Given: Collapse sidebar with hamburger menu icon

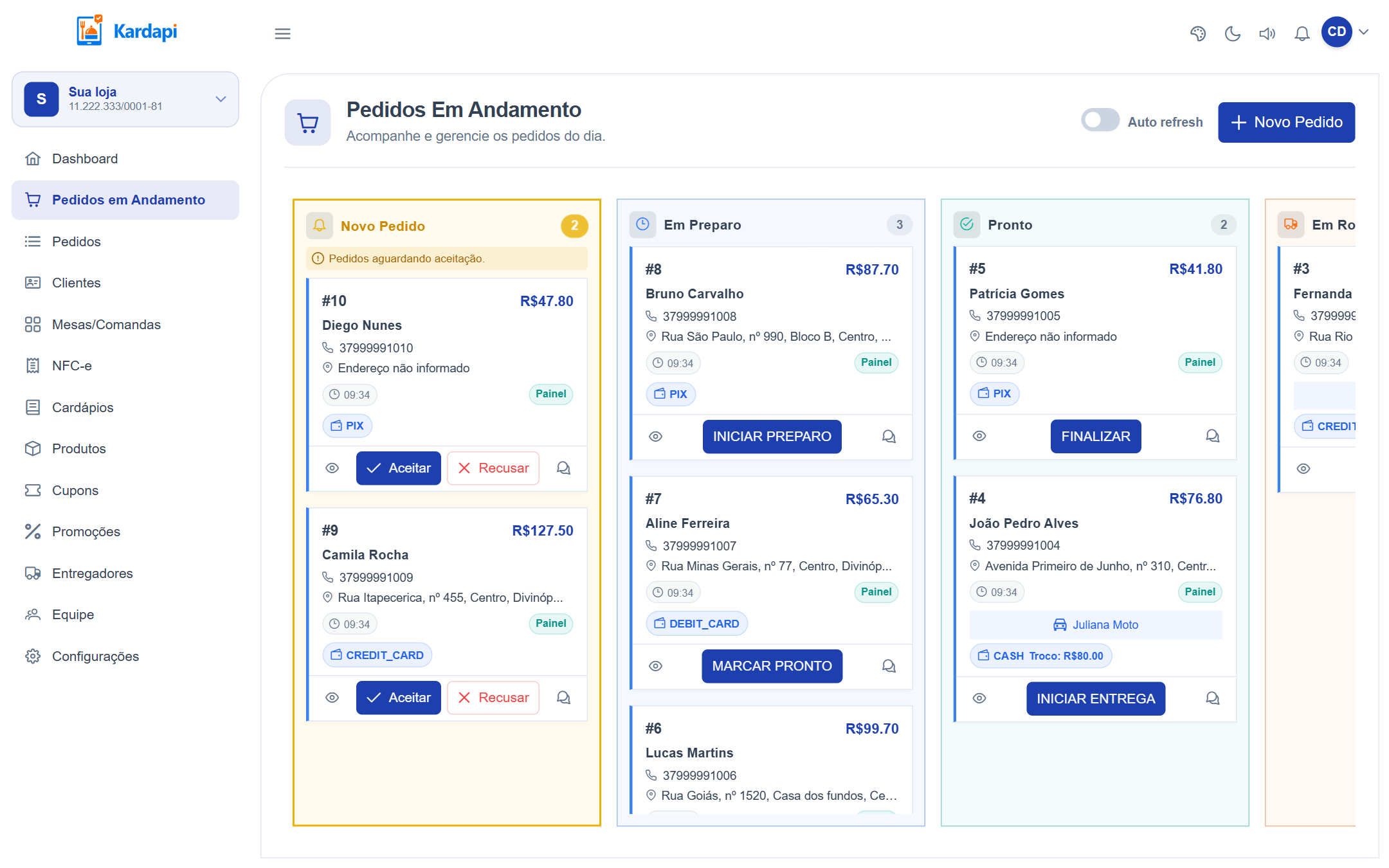Looking at the screenshot, I should click(x=282, y=33).
